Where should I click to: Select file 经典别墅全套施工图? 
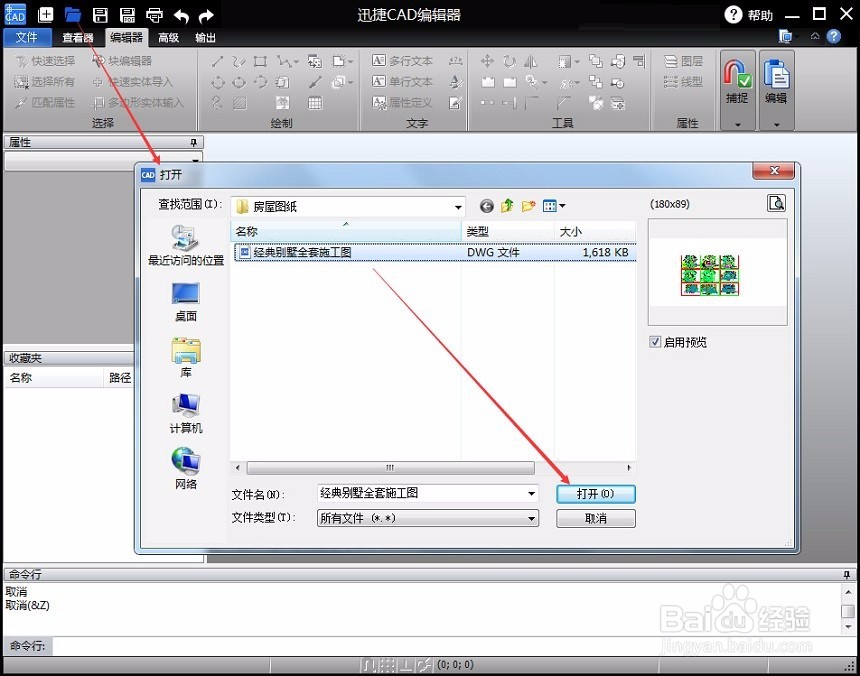[435, 252]
